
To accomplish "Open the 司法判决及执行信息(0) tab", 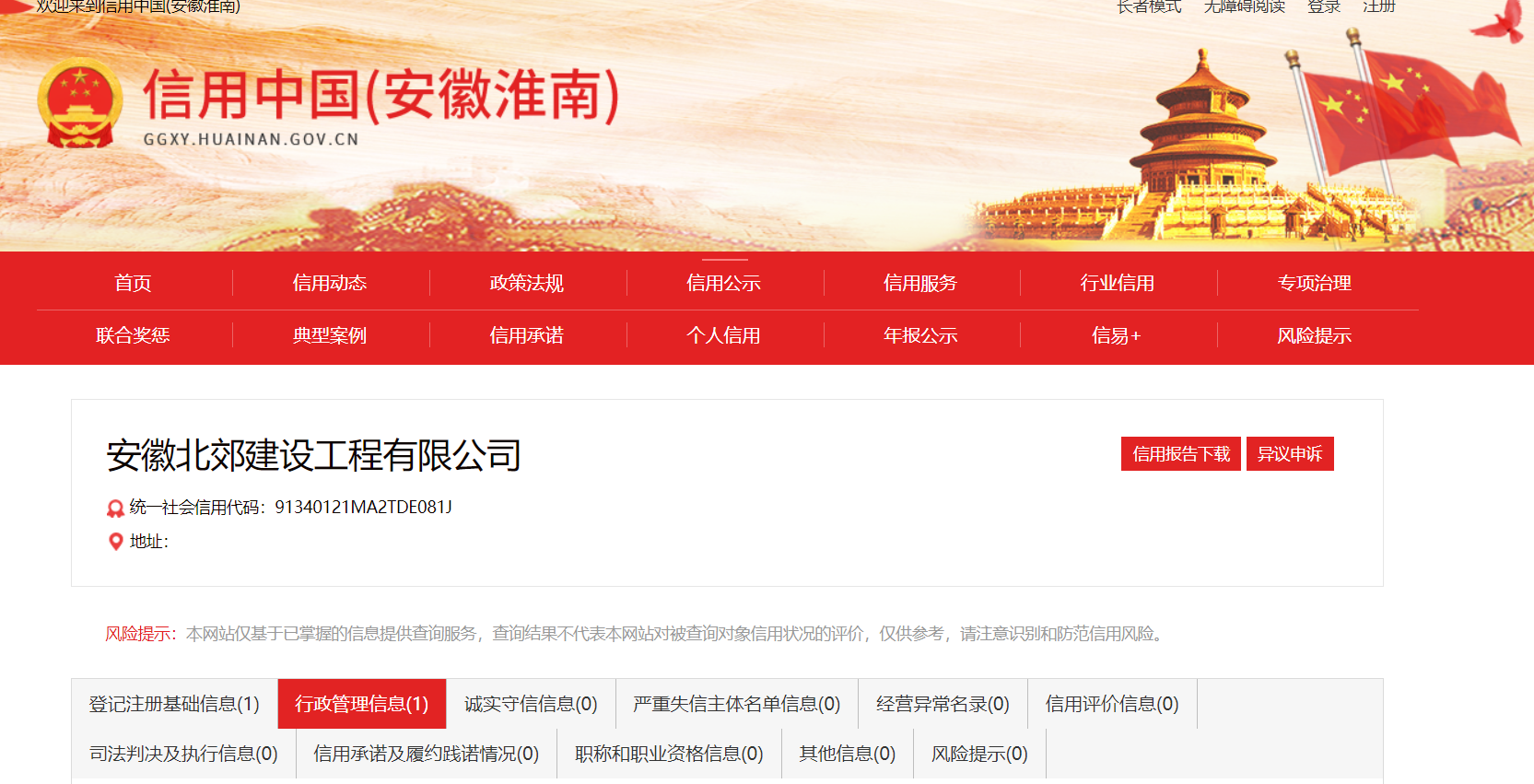I will point(183,754).
